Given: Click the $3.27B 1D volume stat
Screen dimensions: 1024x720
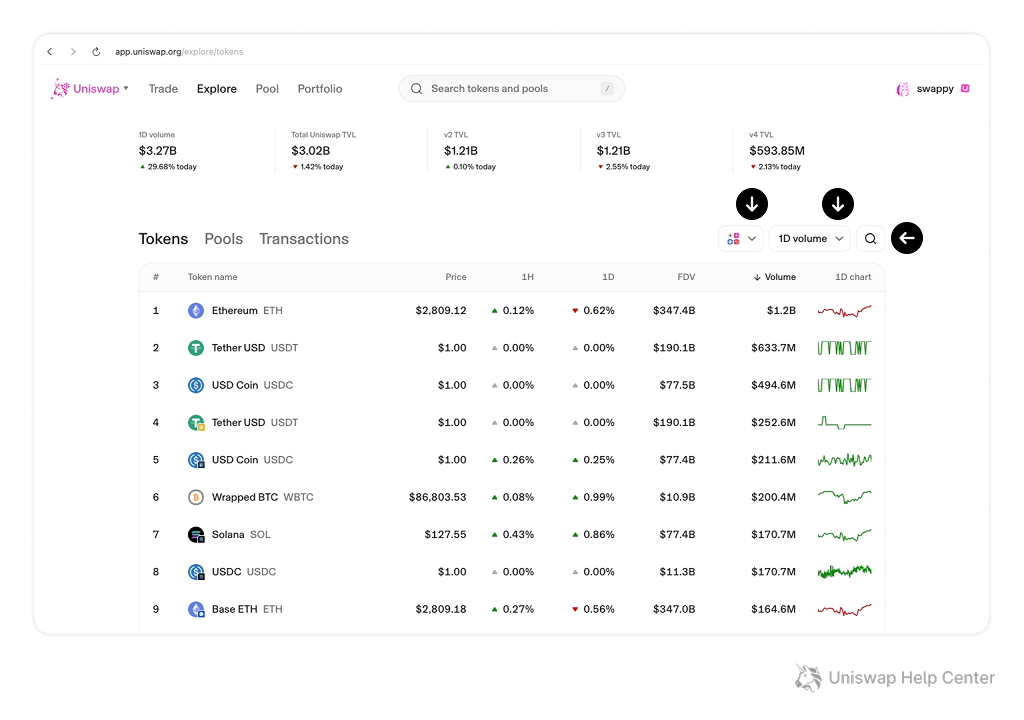Looking at the screenshot, I should [x=157, y=151].
